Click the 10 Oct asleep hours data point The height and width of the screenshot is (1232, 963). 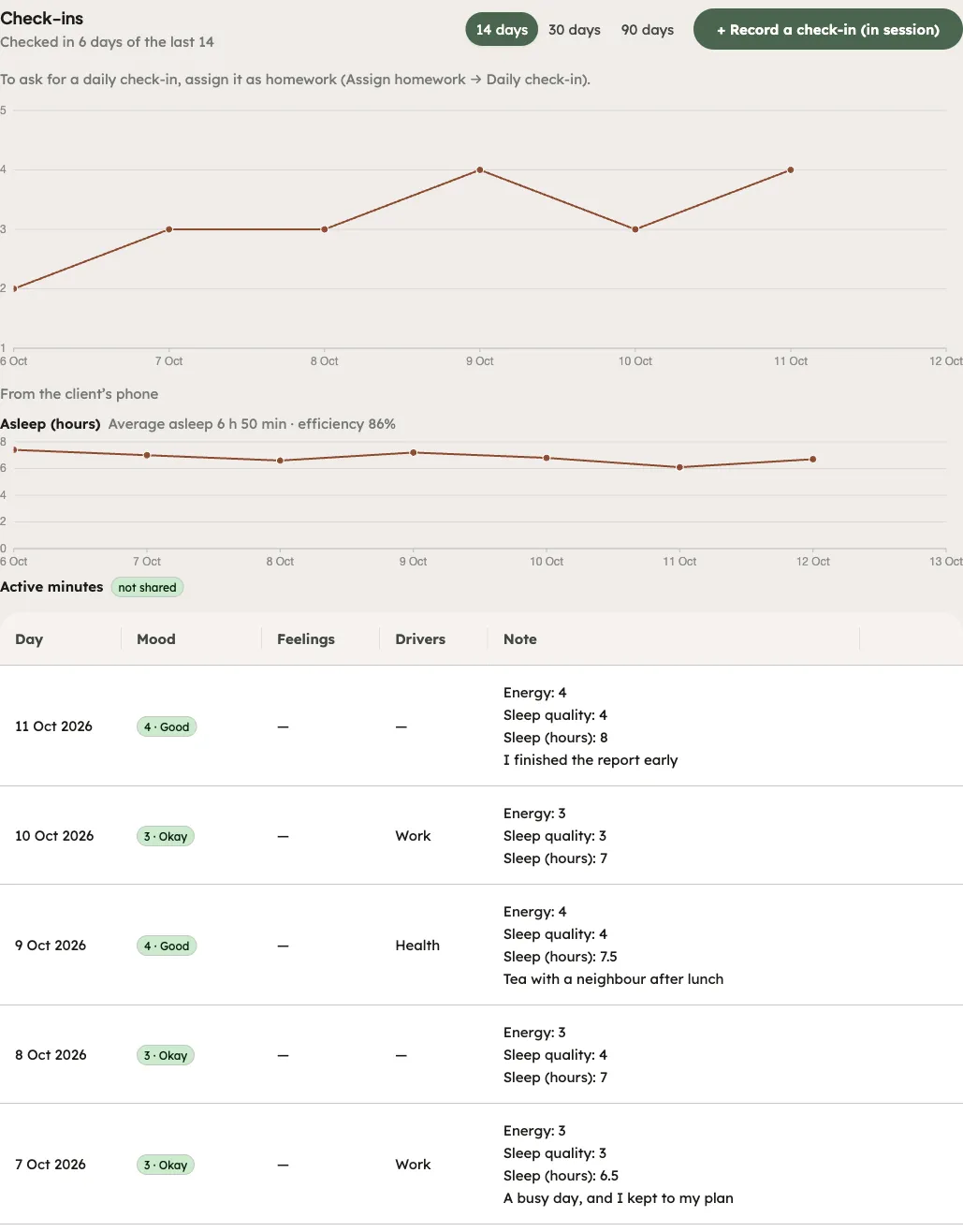(547, 458)
